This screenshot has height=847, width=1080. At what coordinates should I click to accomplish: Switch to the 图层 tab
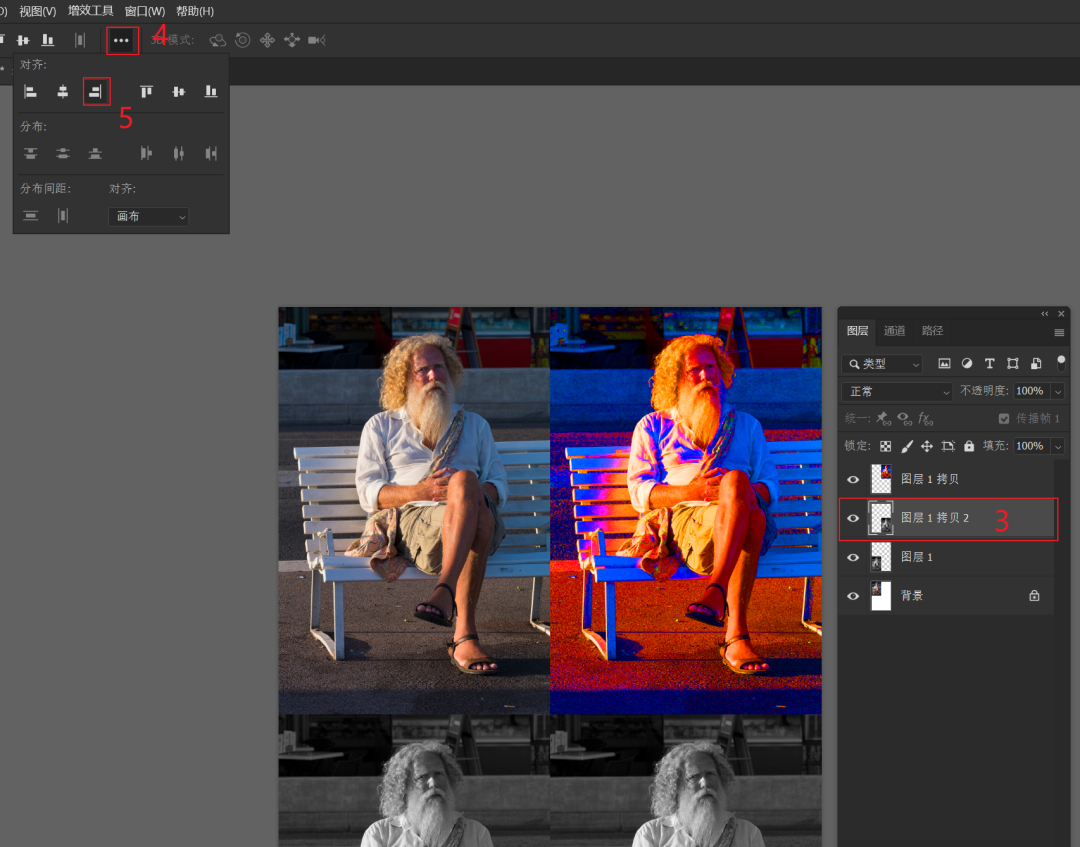tap(858, 331)
